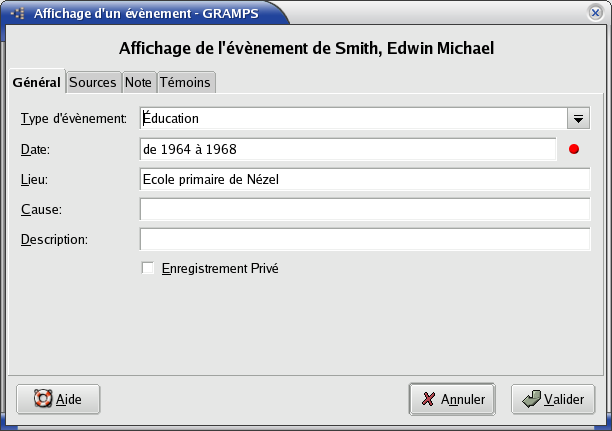Click the empty Cause input field

[365, 210]
